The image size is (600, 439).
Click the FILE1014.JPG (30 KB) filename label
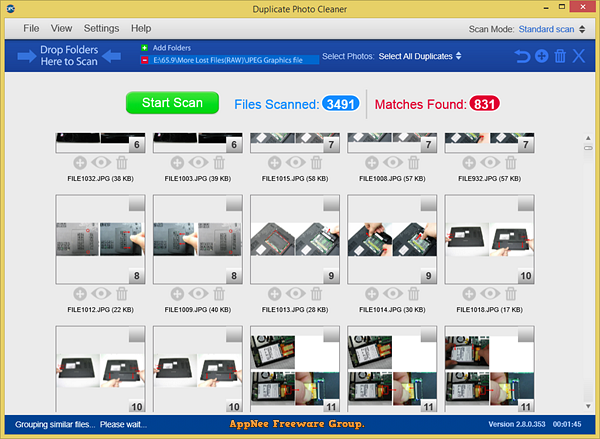click(x=392, y=310)
